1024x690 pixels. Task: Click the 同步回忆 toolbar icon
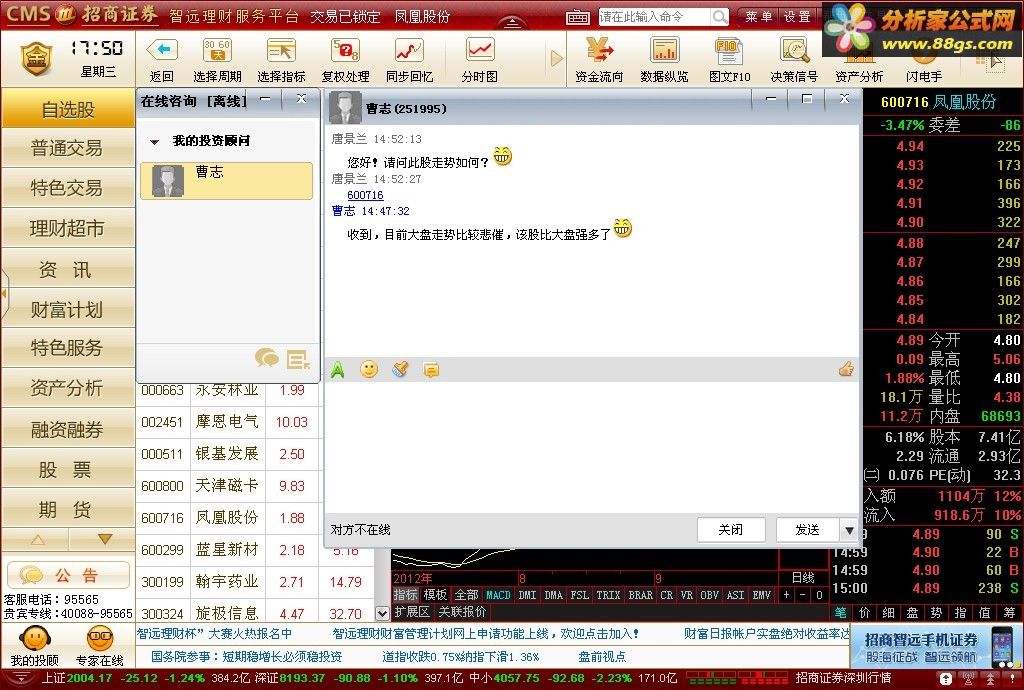[409, 50]
